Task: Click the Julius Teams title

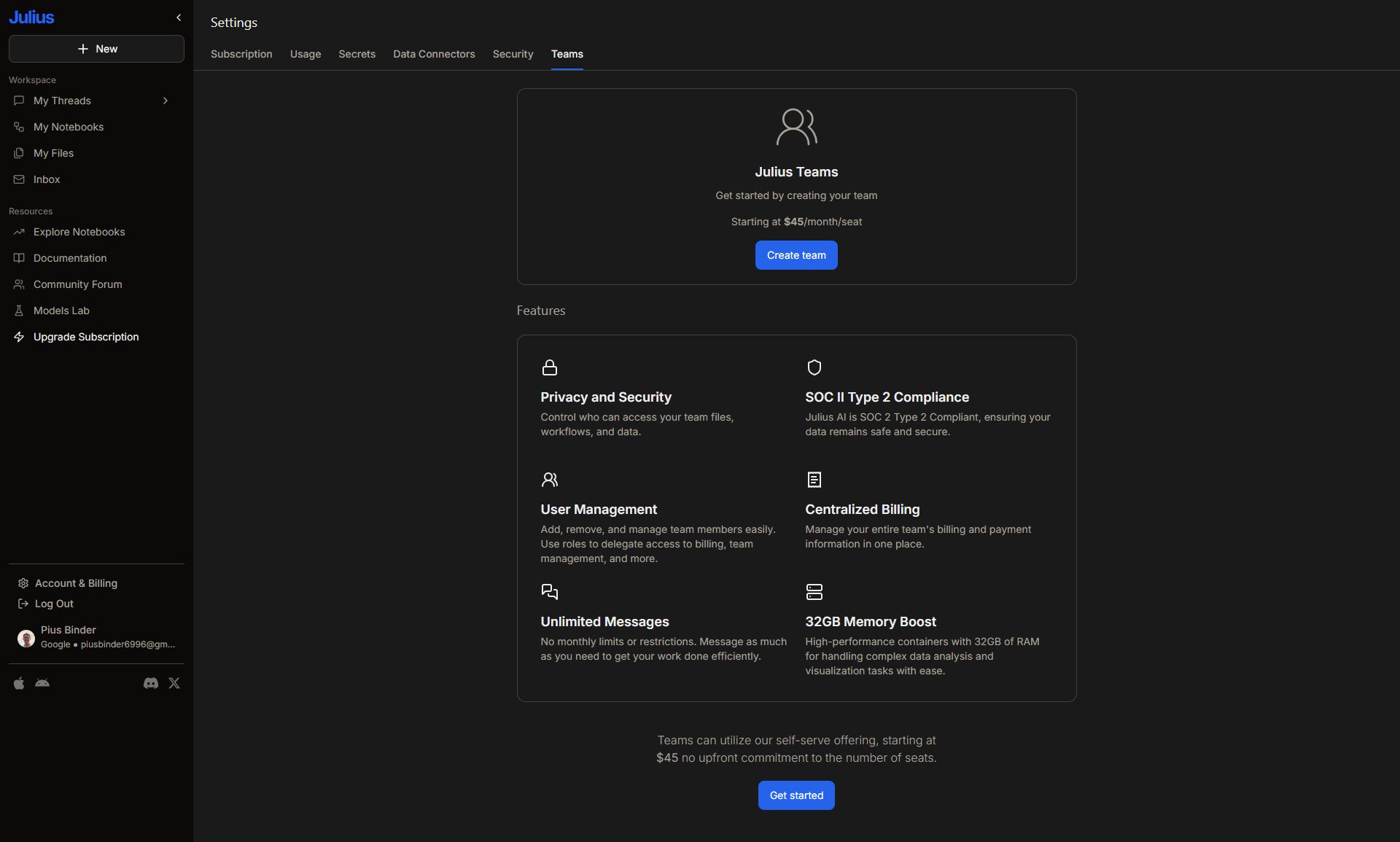Action: pos(796,172)
